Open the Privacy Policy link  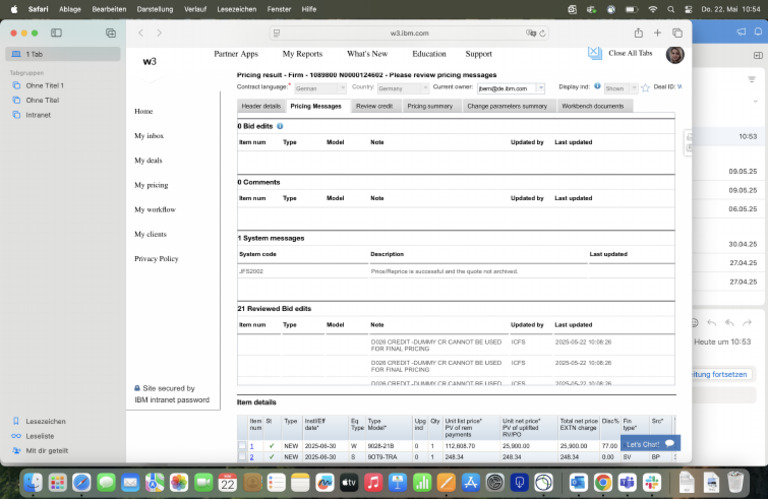[x=156, y=259]
